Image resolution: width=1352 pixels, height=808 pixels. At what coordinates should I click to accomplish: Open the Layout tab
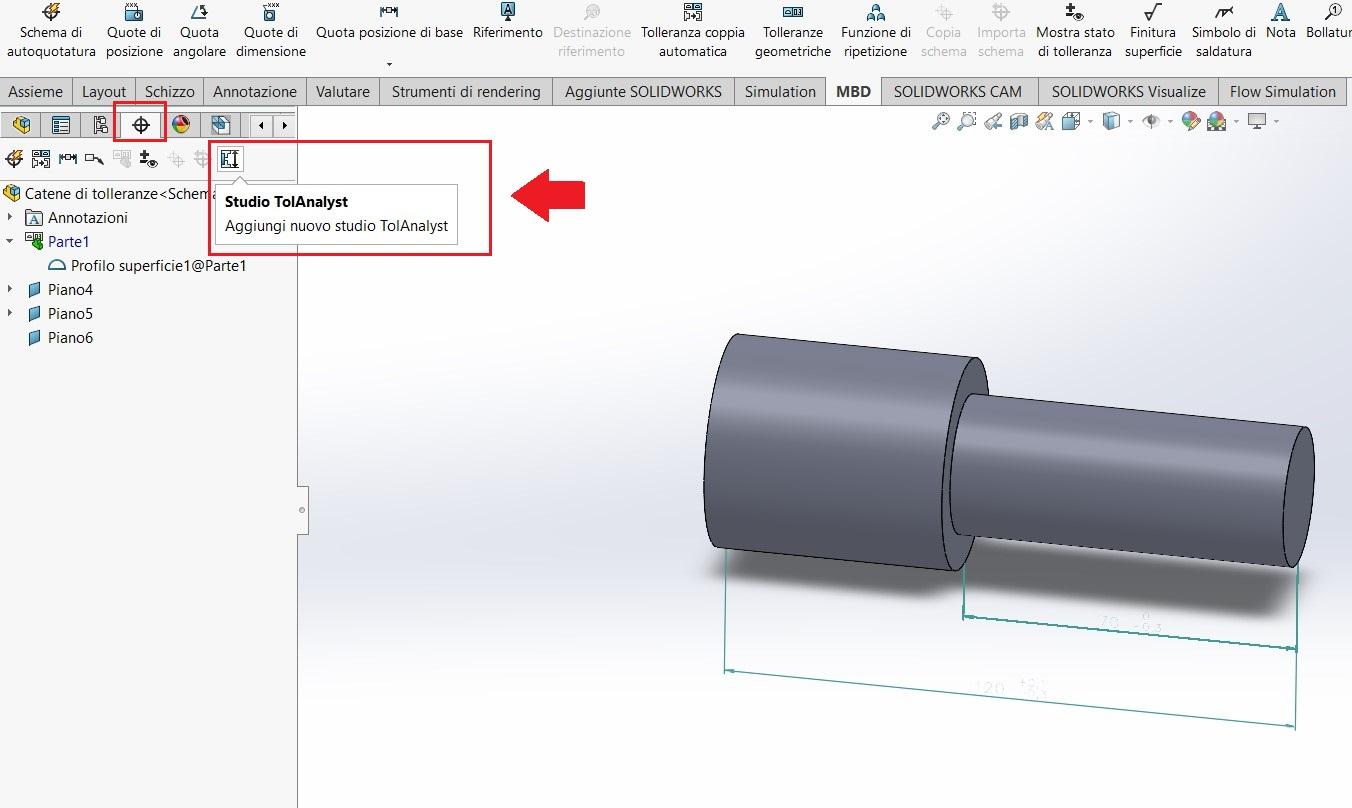pyautogui.click(x=104, y=91)
